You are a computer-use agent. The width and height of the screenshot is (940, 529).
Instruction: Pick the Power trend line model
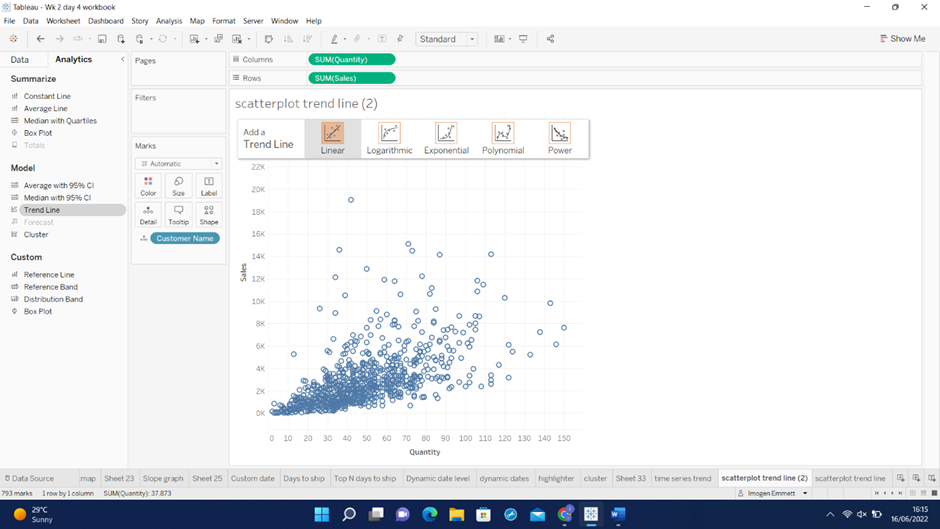point(560,138)
